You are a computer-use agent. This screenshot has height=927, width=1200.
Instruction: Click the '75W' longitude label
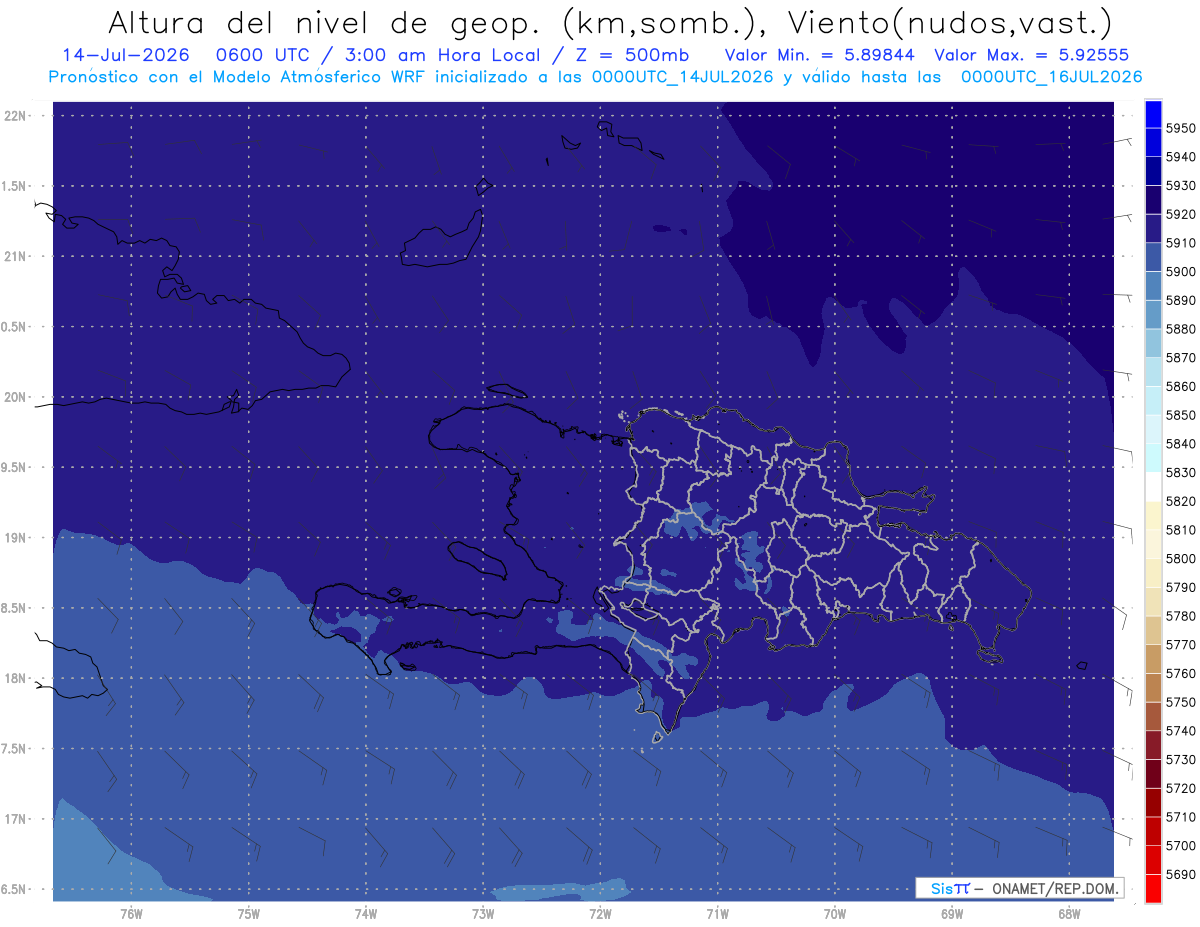pyautogui.click(x=249, y=913)
